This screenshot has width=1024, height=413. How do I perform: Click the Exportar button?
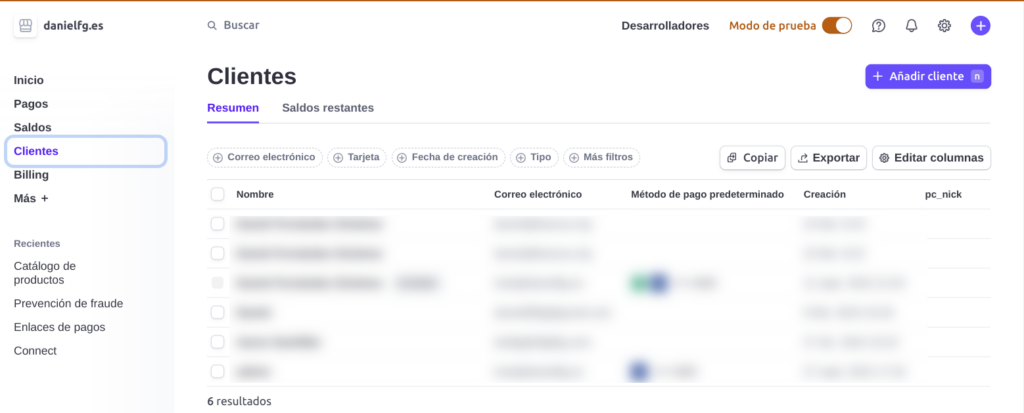click(828, 158)
